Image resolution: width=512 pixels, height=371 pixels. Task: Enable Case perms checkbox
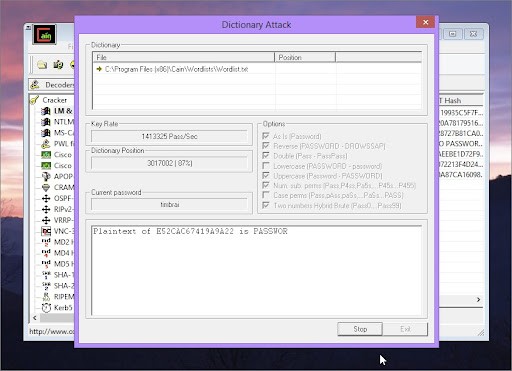[266, 195]
